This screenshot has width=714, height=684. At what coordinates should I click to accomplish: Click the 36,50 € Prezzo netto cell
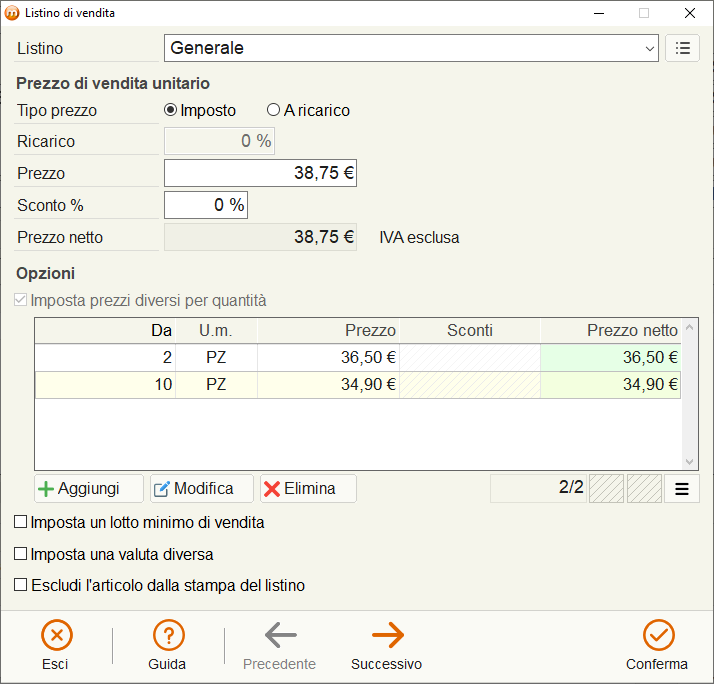pyautogui.click(x=611, y=357)
